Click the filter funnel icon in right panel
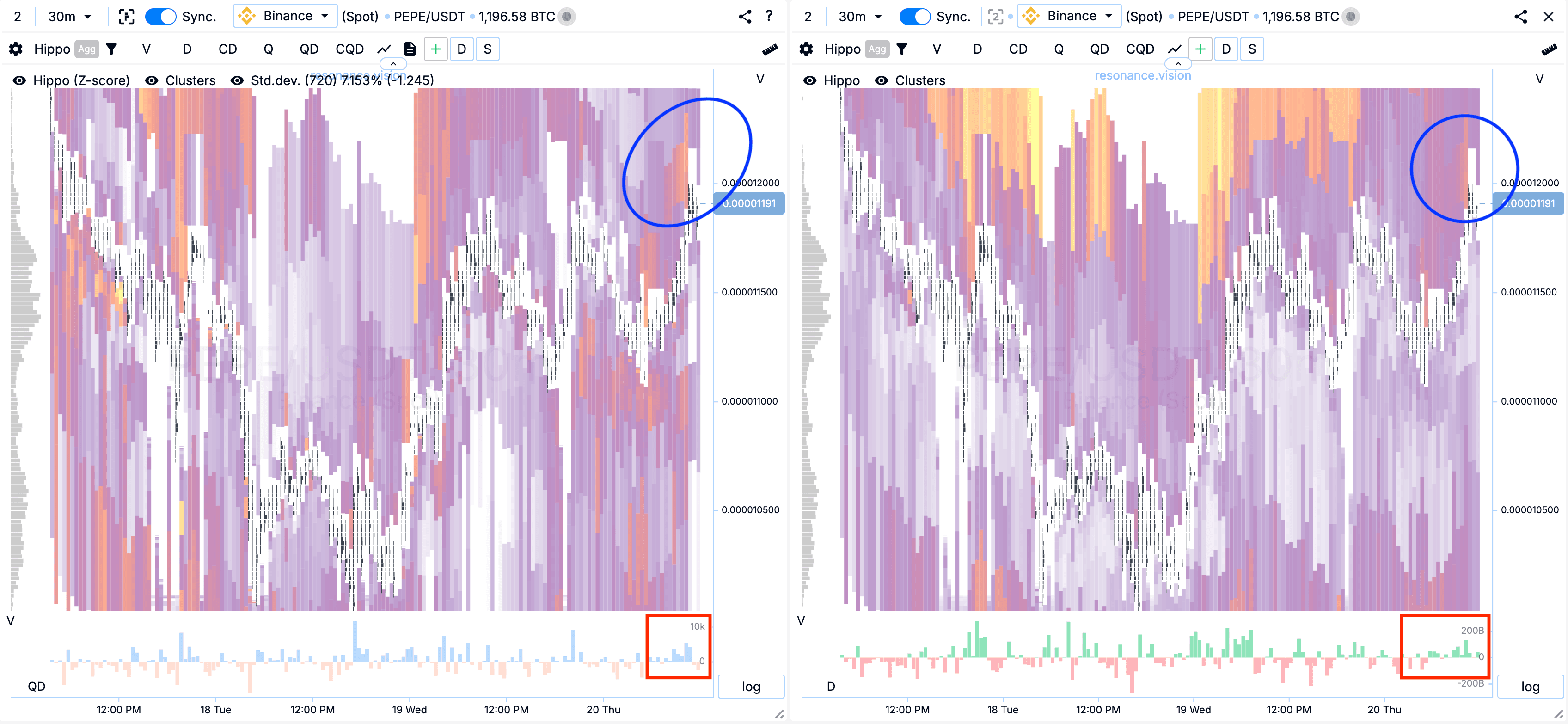Viewport: 1568px width, 724px height. point(901,49)
